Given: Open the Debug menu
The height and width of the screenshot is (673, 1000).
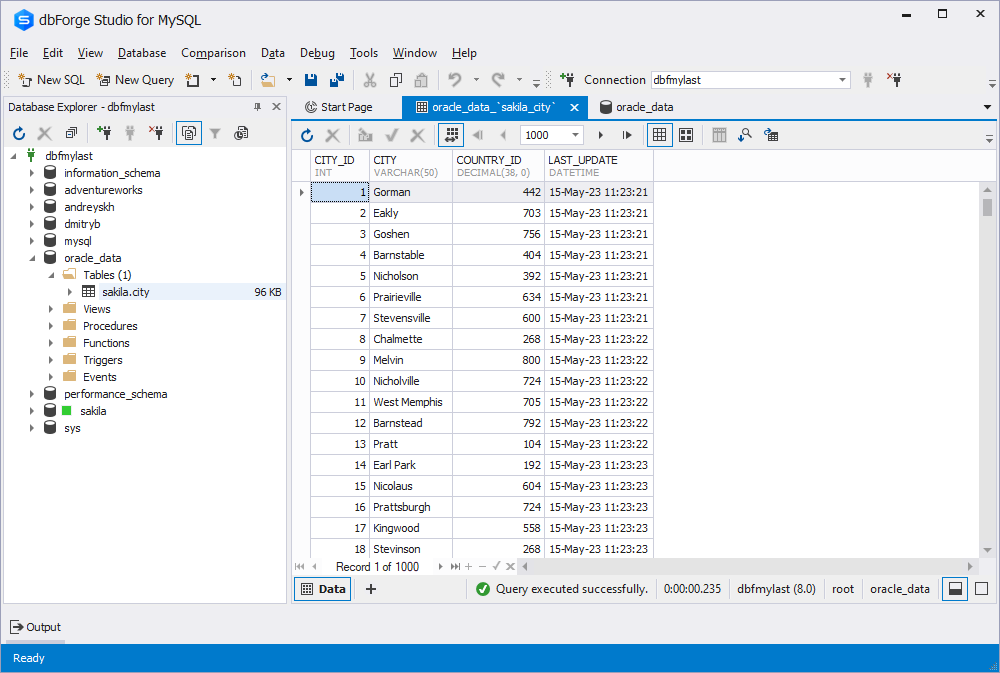Looking at the screenshot, I should pyautogui.click(x=317, y=53).
